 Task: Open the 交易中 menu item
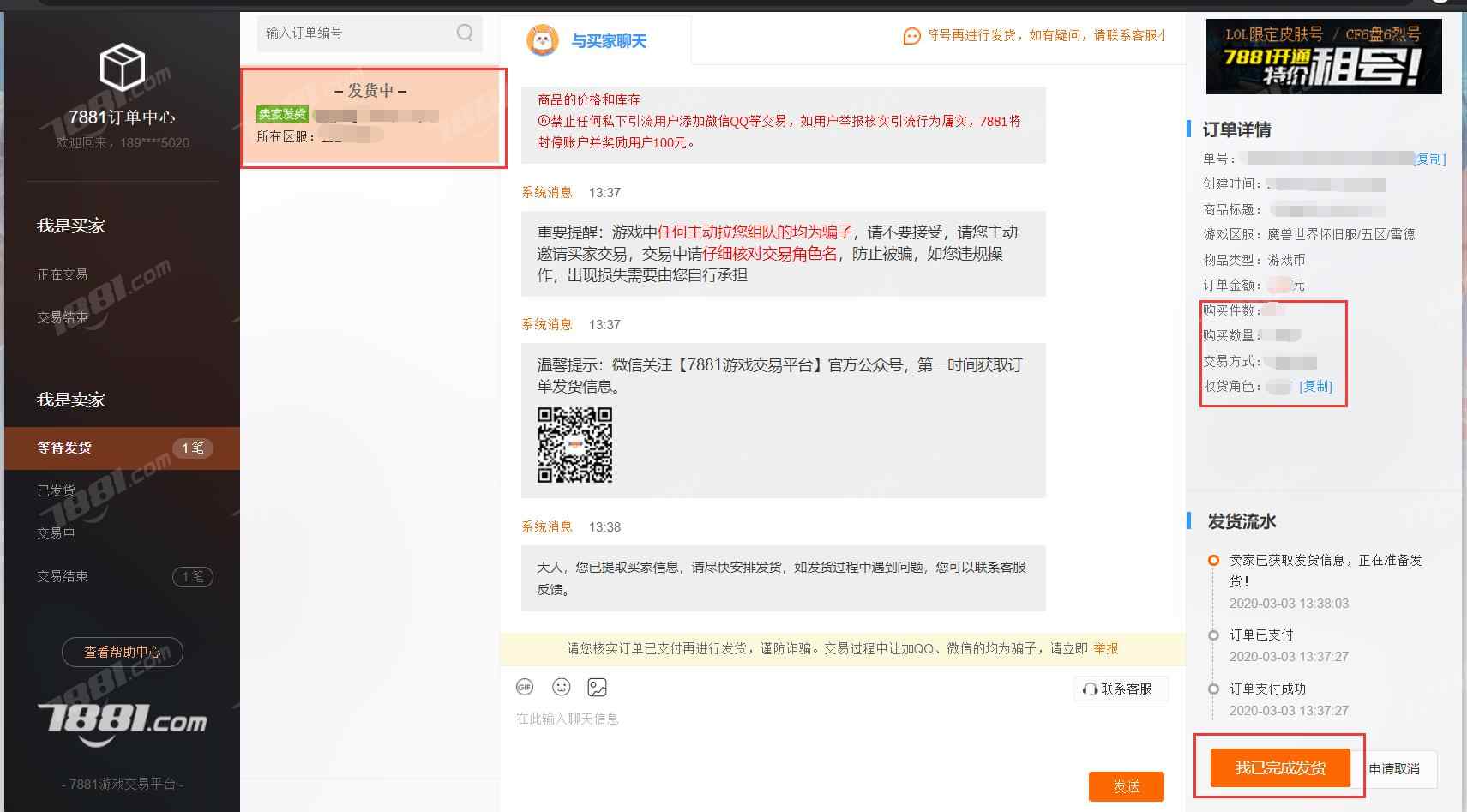(56, 533)
